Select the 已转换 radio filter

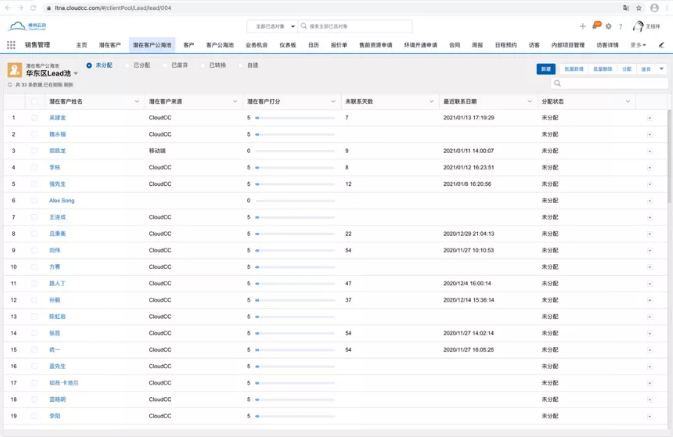[202, 66]
